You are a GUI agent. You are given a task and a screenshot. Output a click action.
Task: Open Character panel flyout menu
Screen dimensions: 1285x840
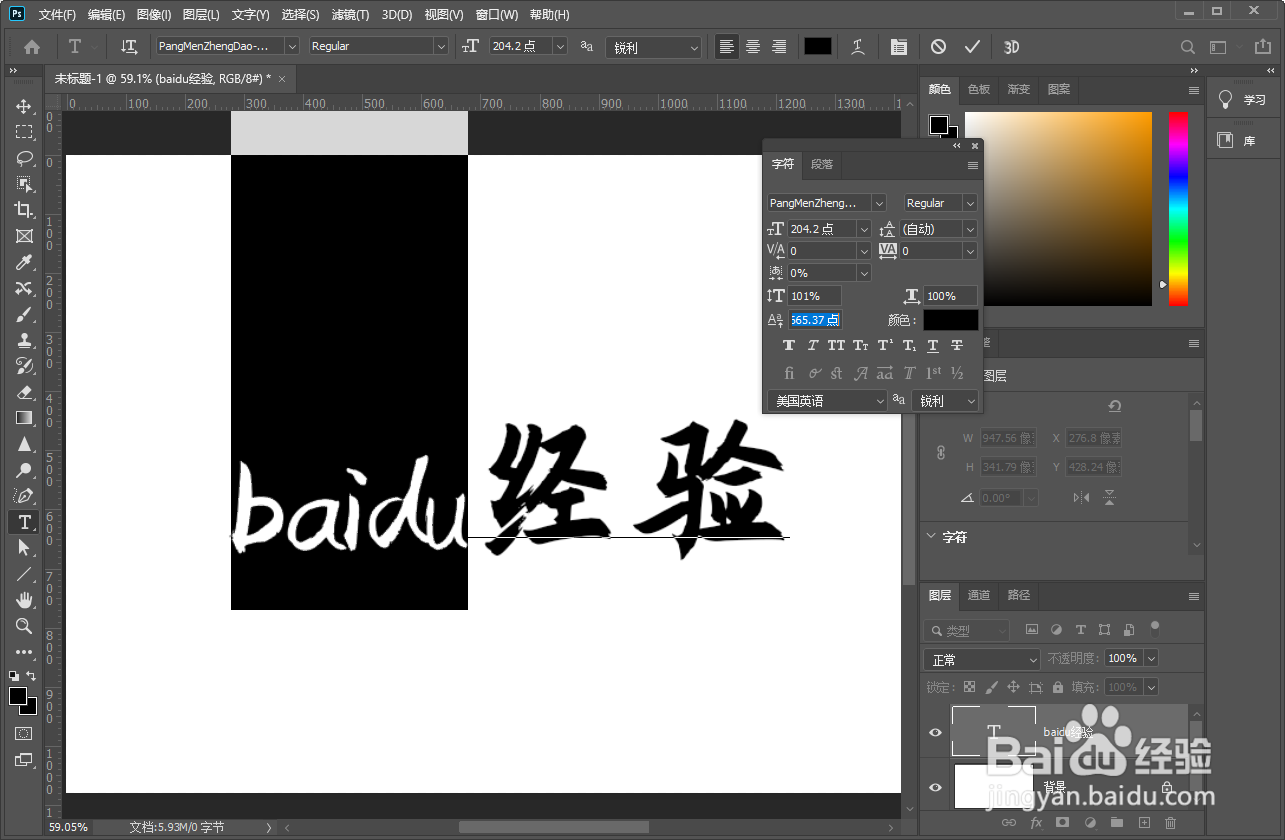(x=973, y=165)
